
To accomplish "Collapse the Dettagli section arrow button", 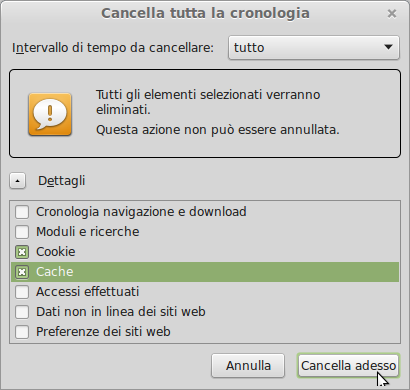I will pos(18,181).
